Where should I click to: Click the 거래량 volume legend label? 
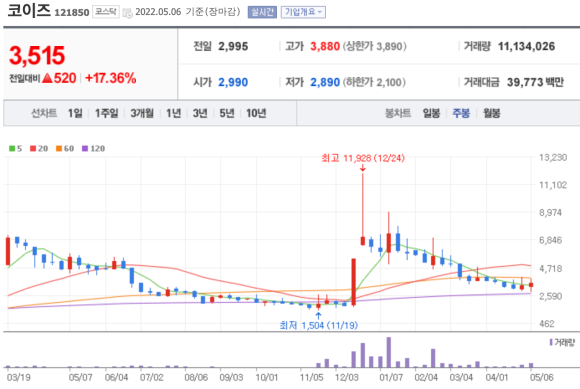click(563, 342)
